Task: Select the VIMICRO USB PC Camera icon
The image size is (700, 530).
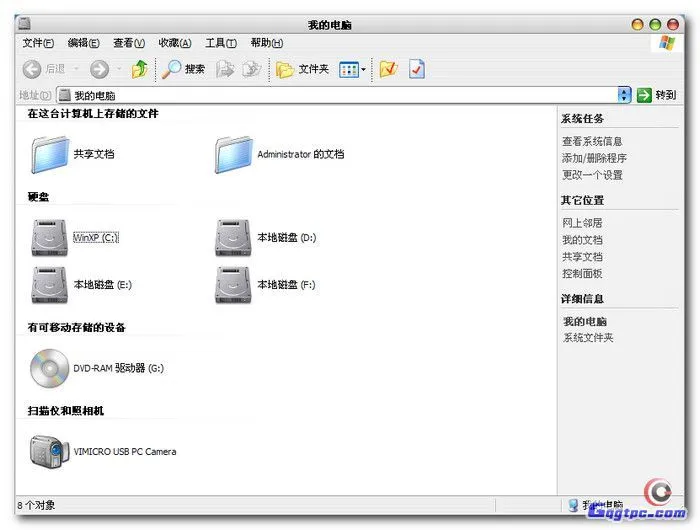Action: click(x=49, y=451)
